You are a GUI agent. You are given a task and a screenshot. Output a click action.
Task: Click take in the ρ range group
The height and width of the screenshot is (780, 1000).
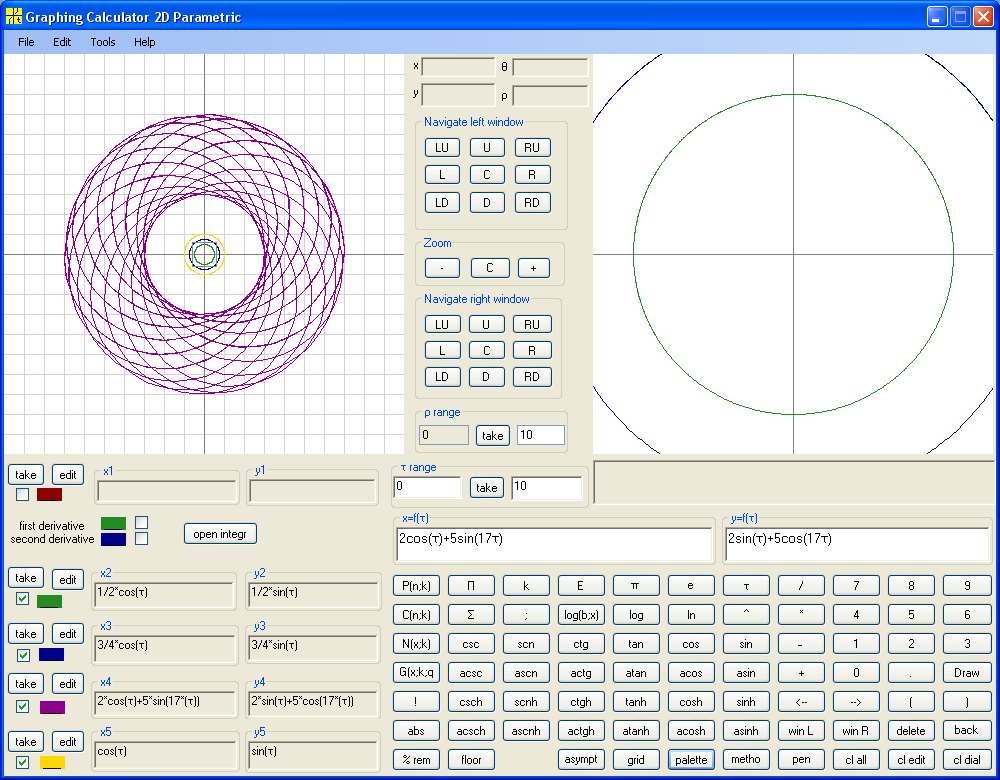click(492, 436)
